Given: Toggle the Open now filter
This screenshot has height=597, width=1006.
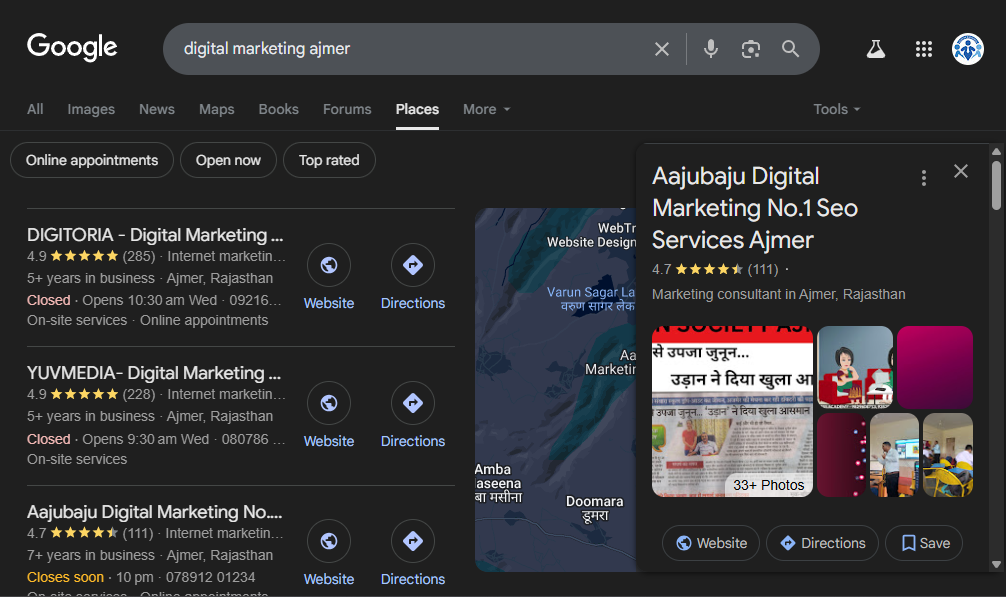Looking at the screenshot, I should [x=228, y=160].
